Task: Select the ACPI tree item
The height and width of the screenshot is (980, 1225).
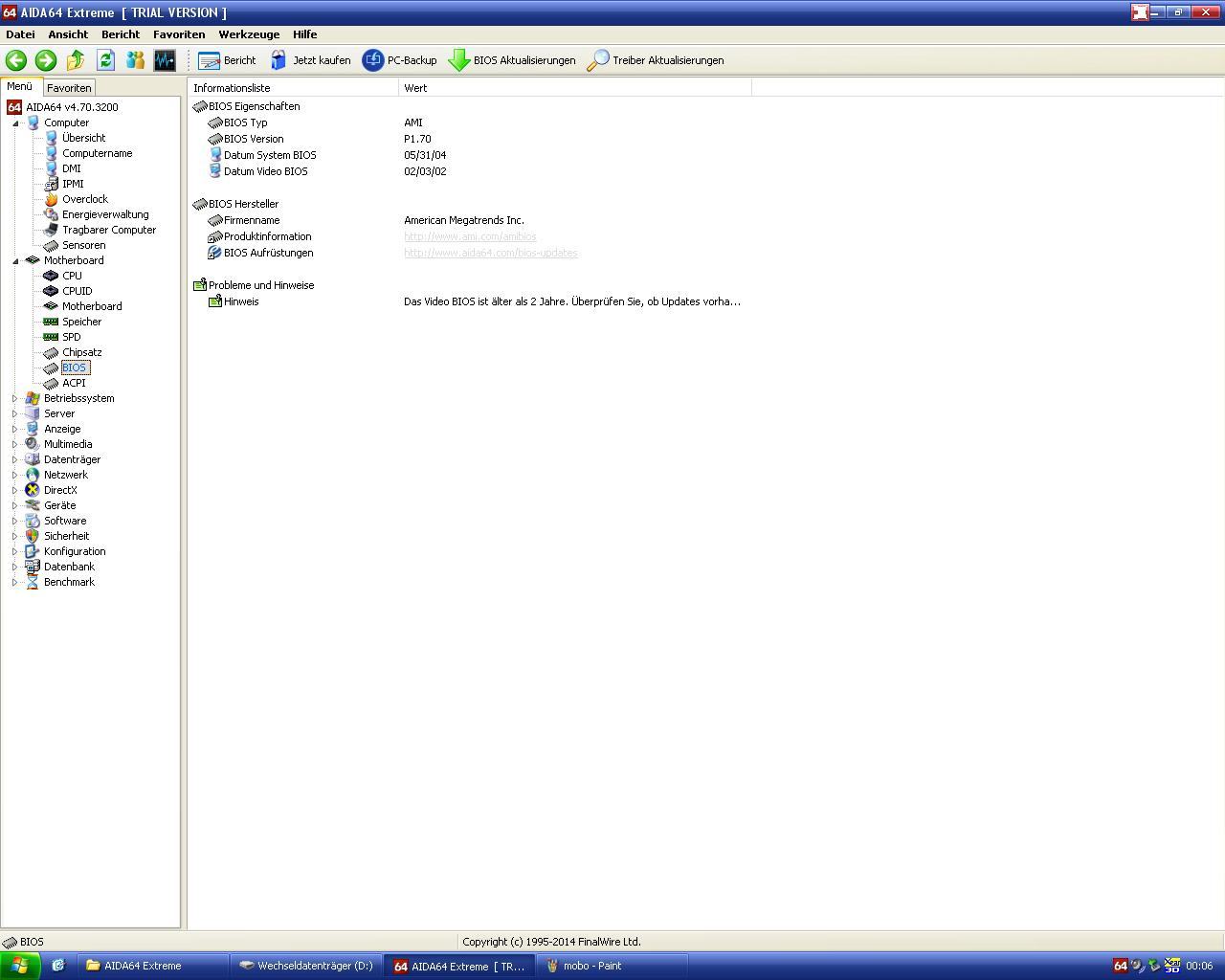Action: pos(74,383)
